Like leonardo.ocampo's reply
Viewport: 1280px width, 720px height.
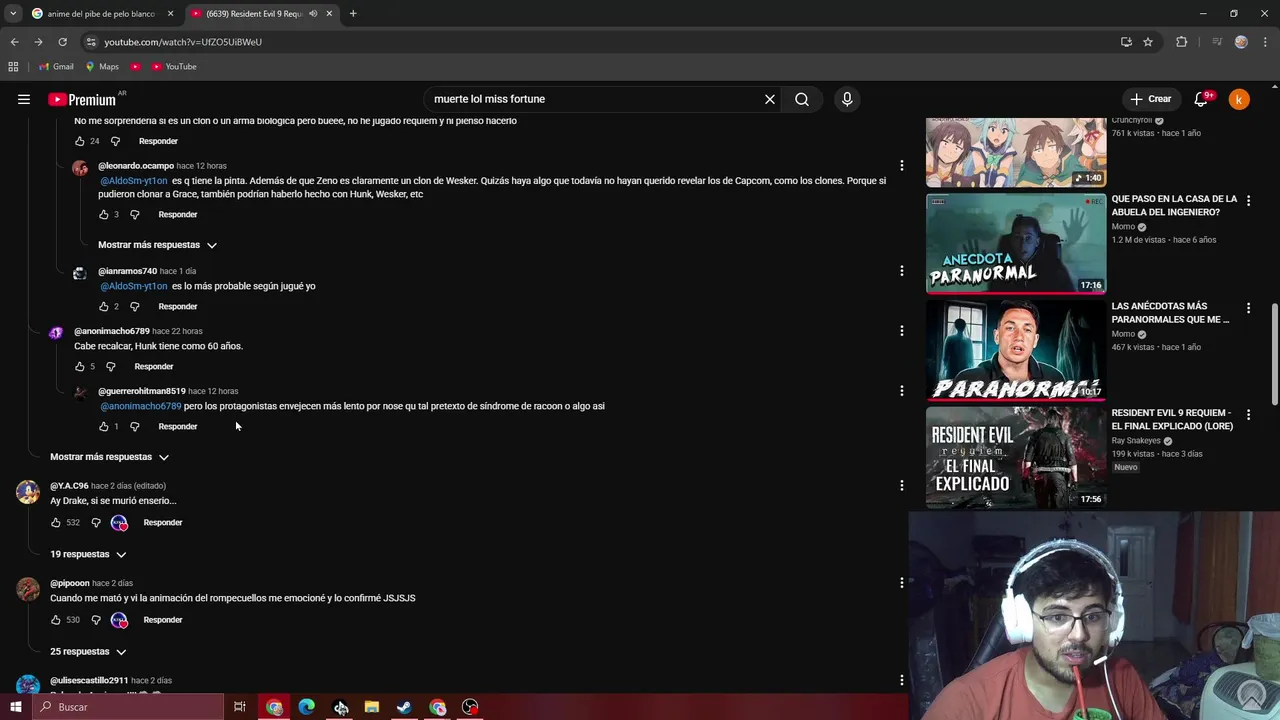click(x=103, y=214)
